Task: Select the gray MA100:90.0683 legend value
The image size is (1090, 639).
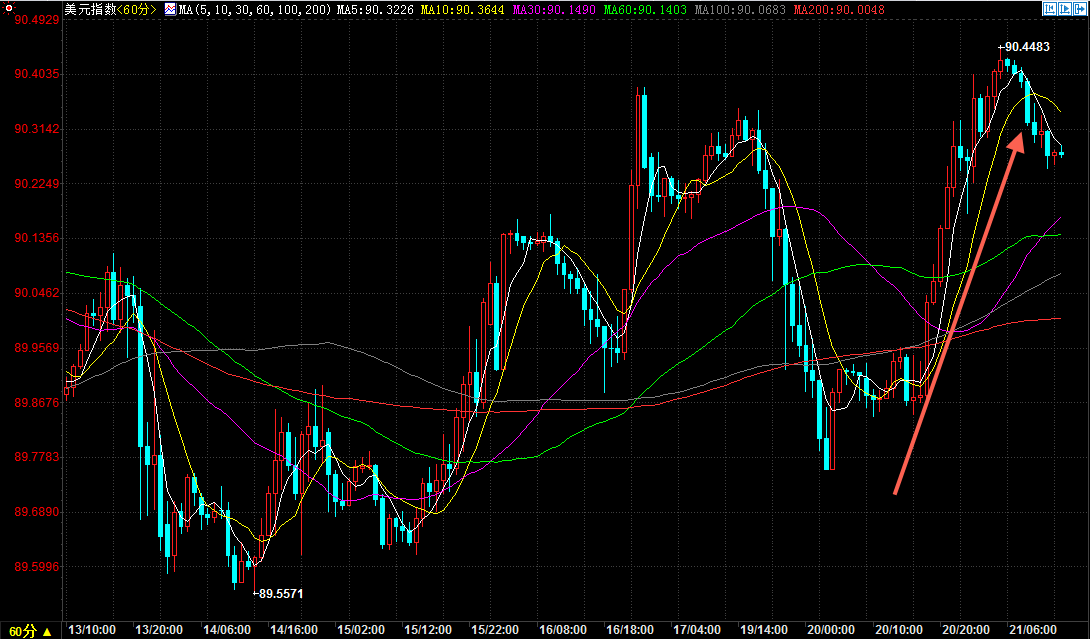Action: coord(740,10)
